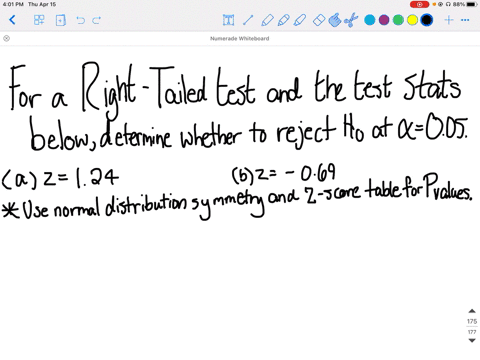This screenshot has height=360, width=480.
Task: Choose the yellow color
Action: point(412,20)
